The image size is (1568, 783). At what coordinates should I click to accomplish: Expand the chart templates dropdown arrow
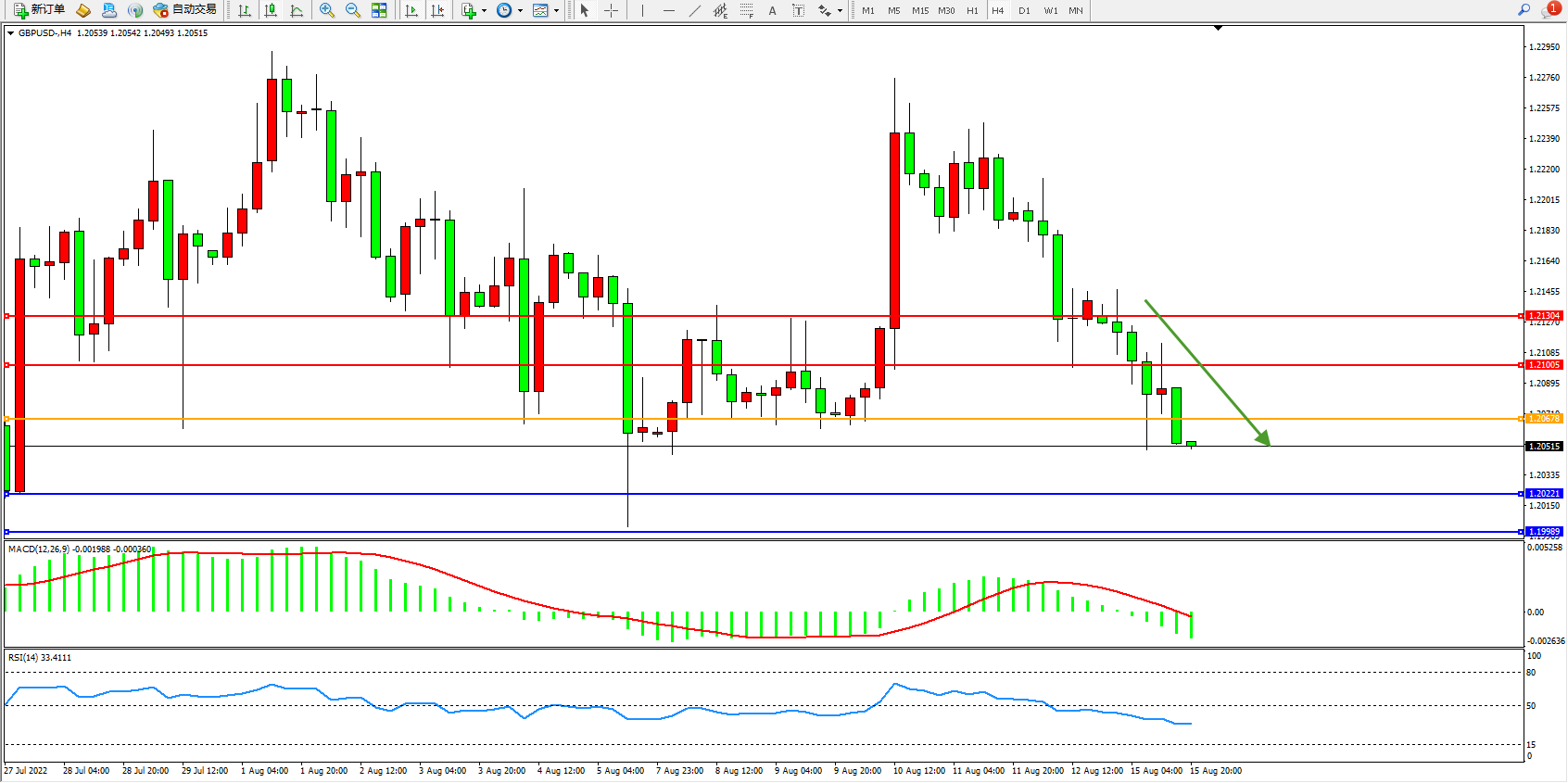(x=556, y=11)
